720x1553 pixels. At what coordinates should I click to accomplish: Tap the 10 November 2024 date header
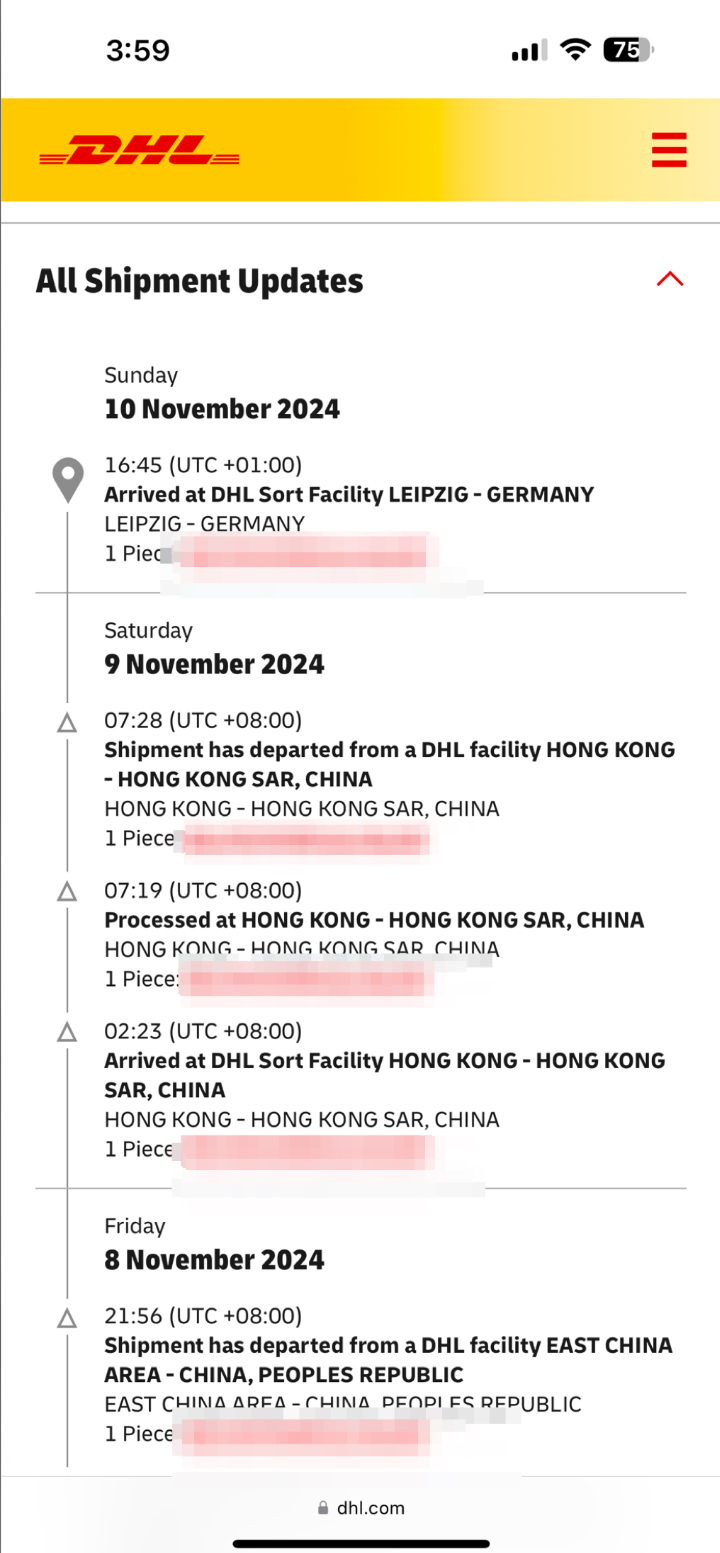[x=222, y=408]
